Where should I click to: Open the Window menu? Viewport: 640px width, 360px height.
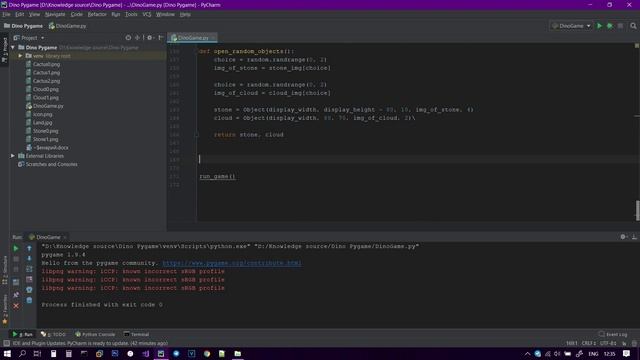pyautogui.click(x=165, y=14)
